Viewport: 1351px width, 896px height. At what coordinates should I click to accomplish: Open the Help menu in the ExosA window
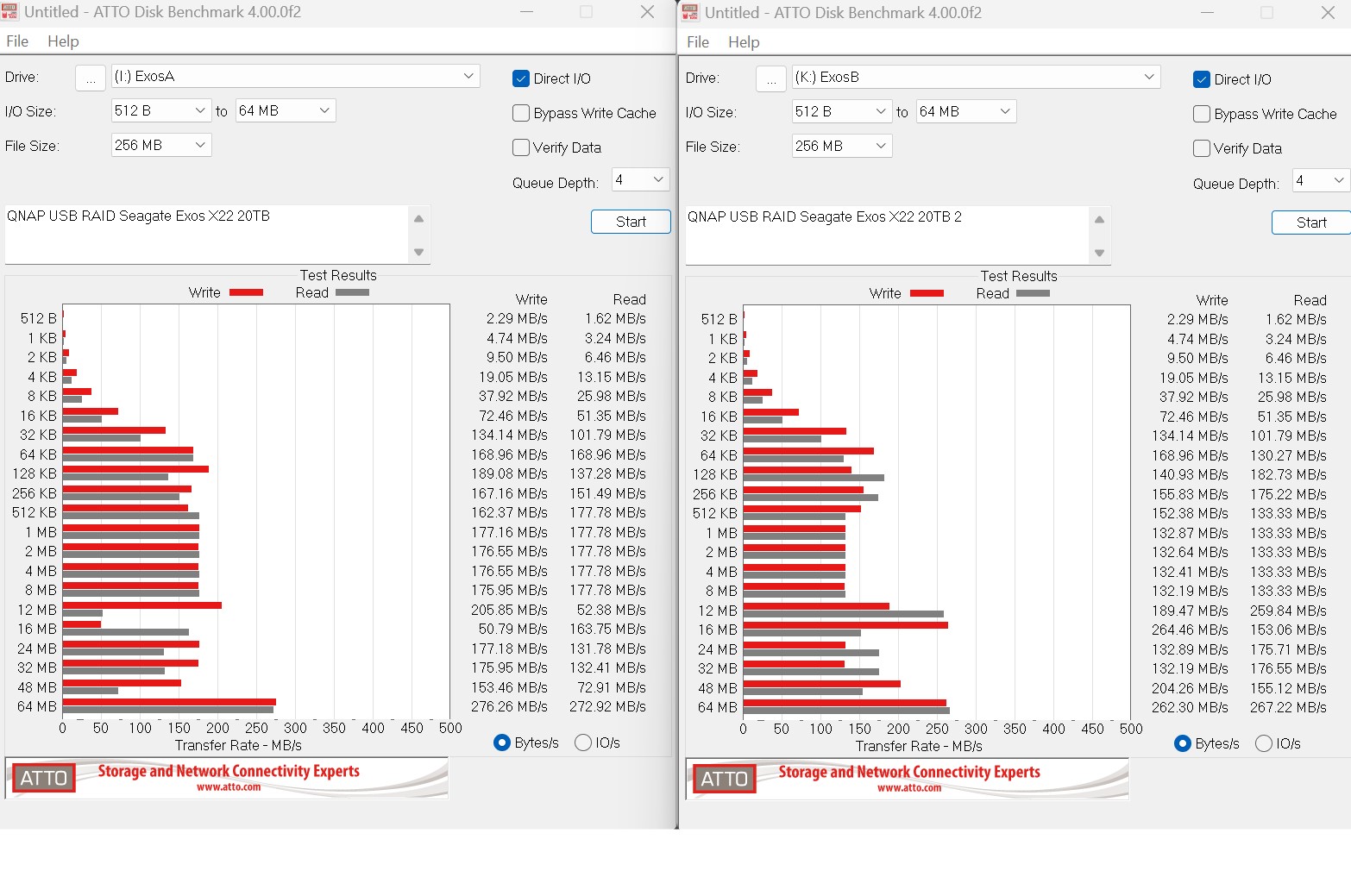point(63,41)
